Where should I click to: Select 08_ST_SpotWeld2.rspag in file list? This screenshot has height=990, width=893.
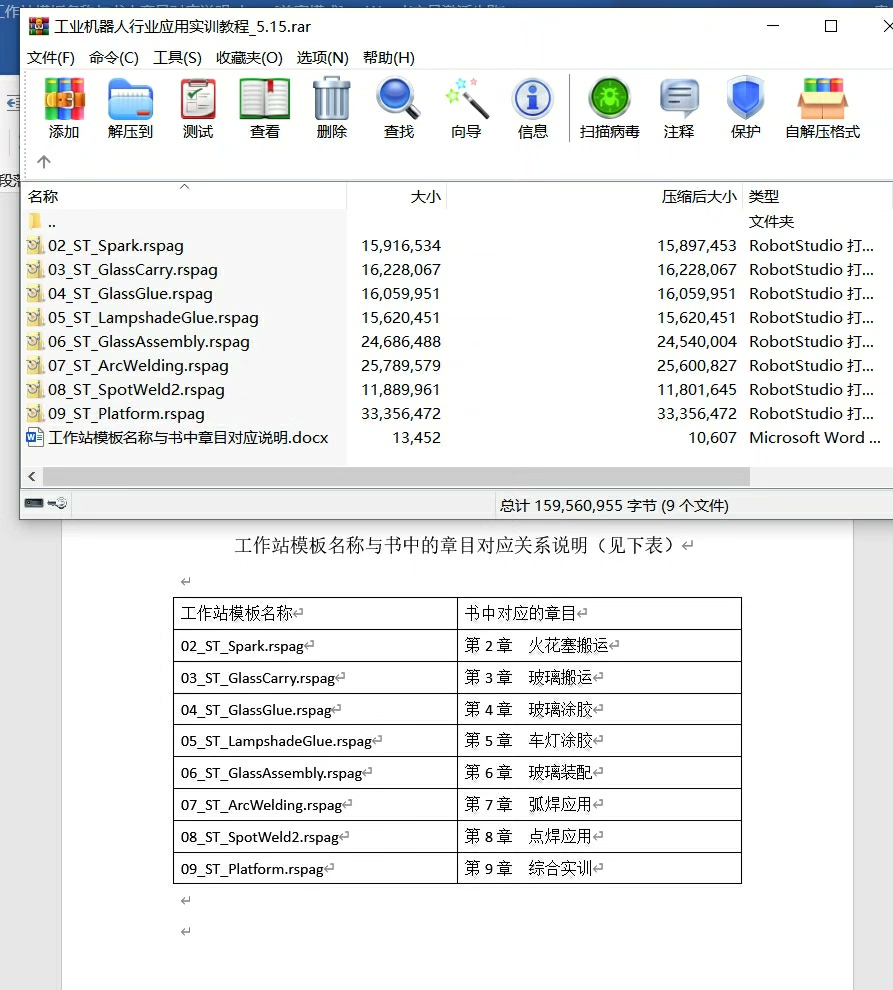[136, 390]
